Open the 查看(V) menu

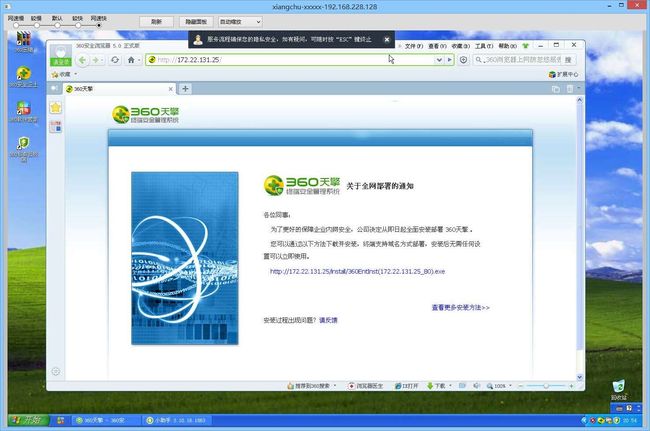point(437,46)
